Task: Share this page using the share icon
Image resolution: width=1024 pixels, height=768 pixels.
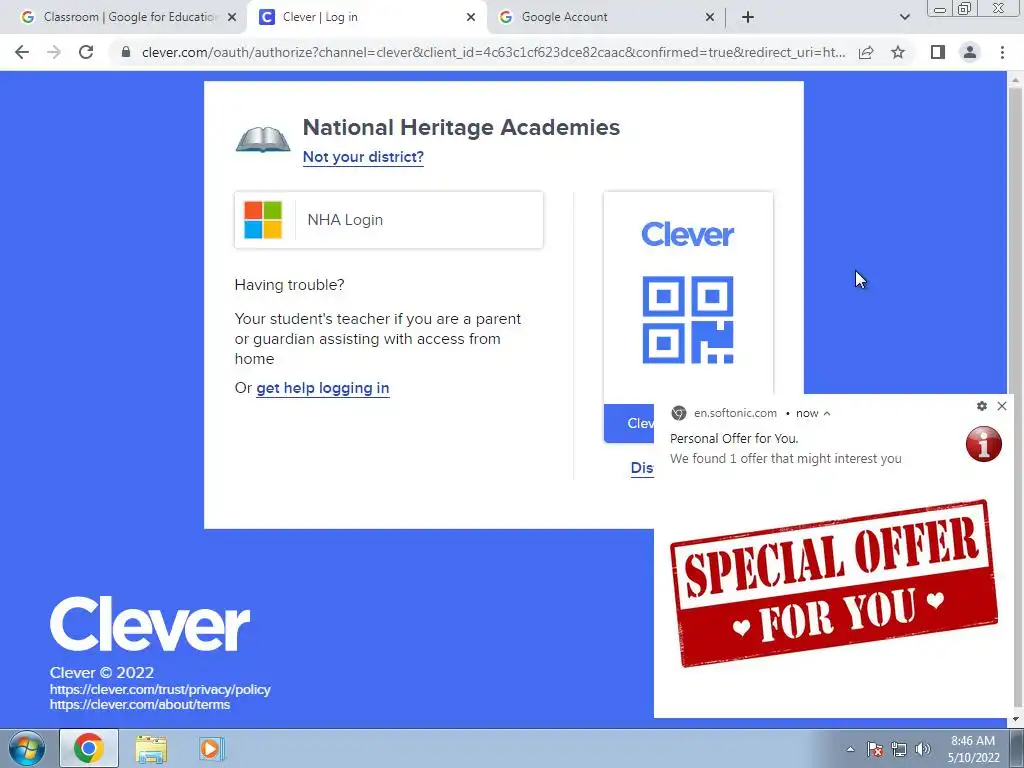Action: (866, 52)
